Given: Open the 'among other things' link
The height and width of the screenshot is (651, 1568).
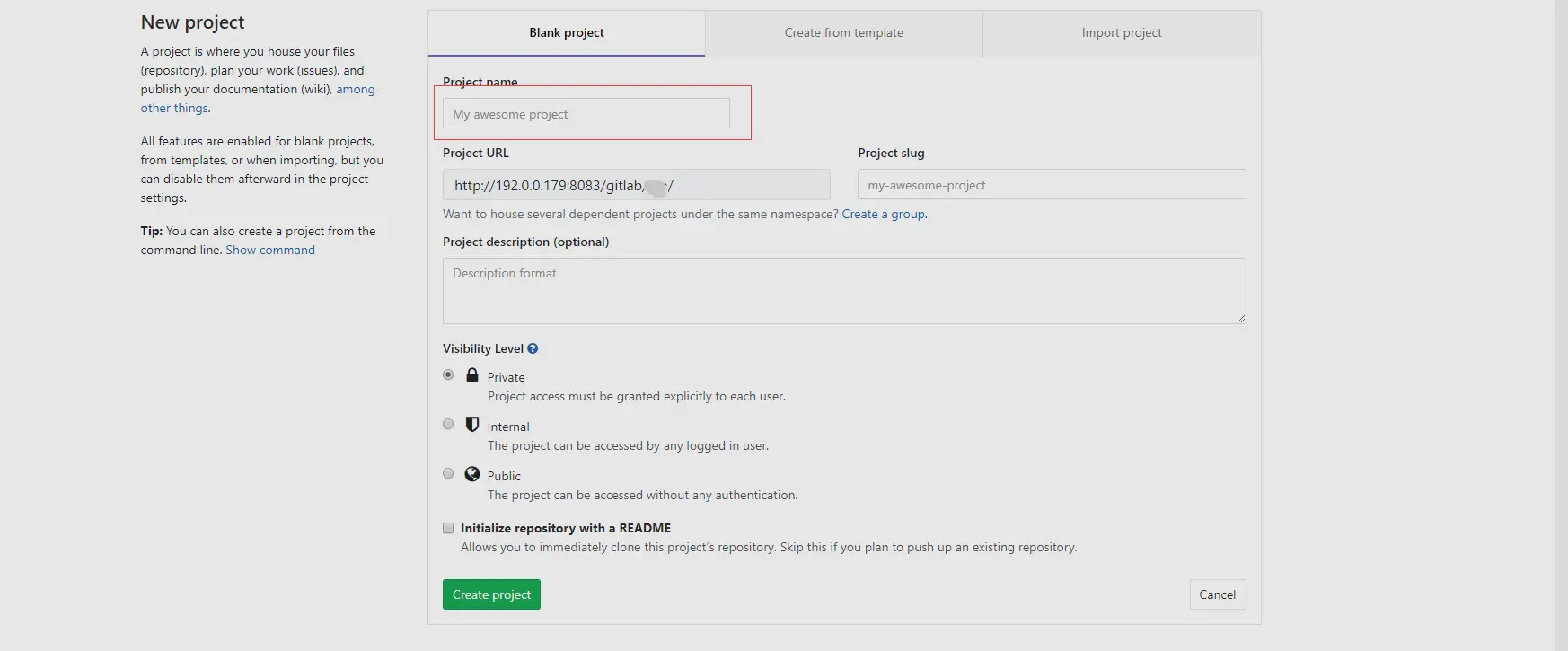Looking at the screenshot, I should pyautogui.click(x=355, y=89).
